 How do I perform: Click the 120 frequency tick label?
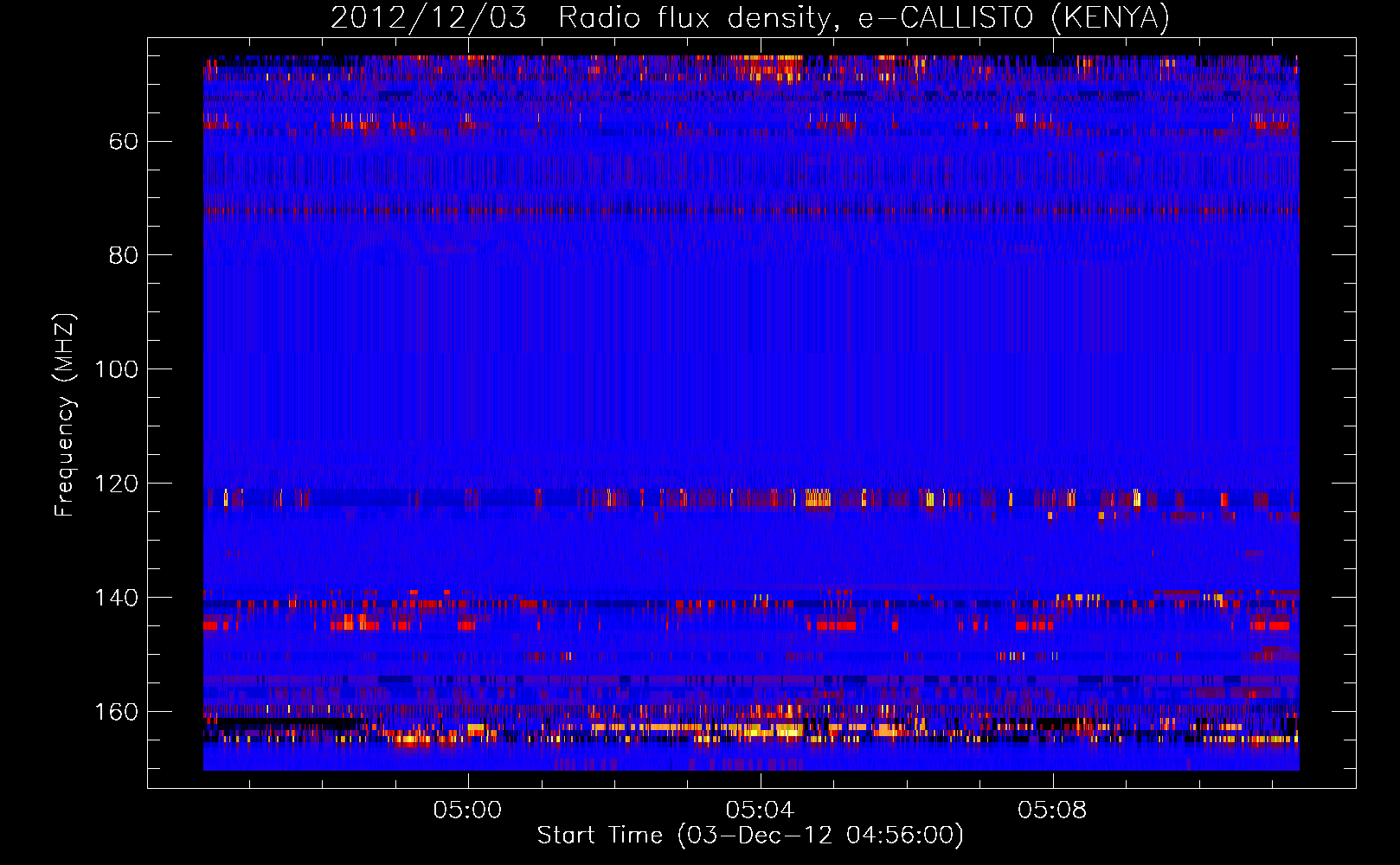coord(117,484)
